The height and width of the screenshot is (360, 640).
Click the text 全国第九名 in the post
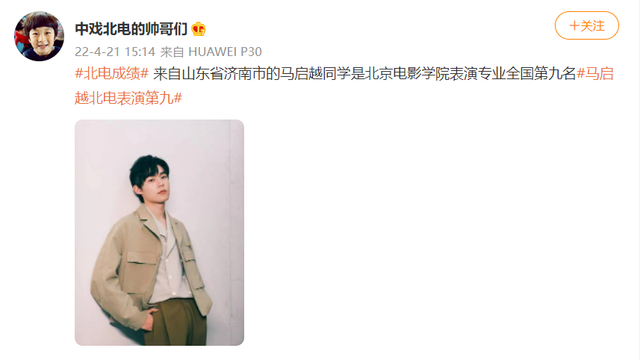click(541, 74)
